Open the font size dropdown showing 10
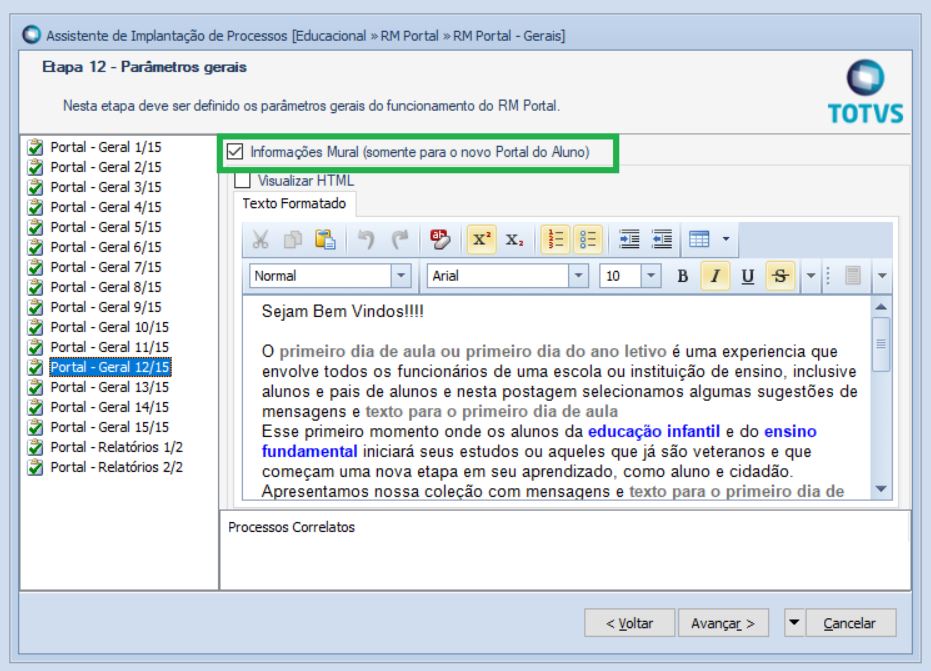 (x=651, y=276)
